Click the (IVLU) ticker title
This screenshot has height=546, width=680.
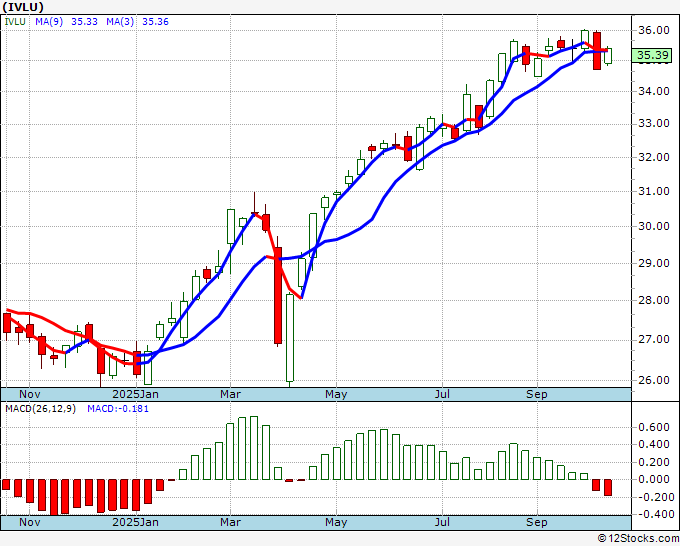[x=23, y=7]
